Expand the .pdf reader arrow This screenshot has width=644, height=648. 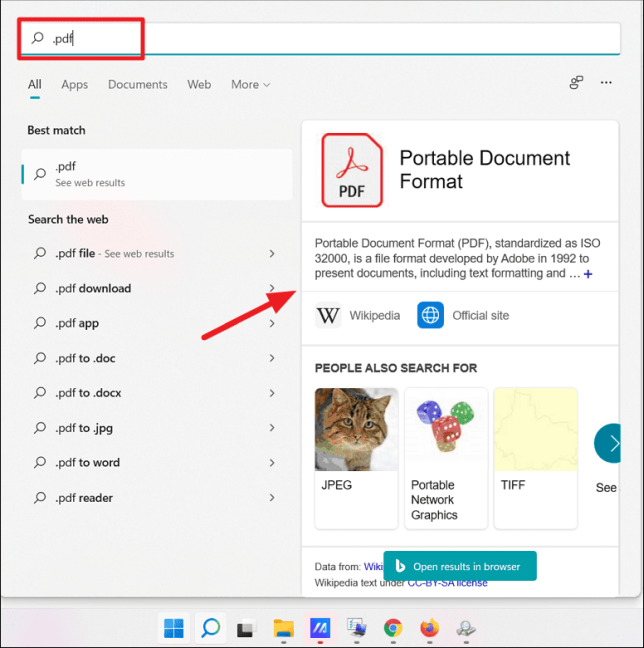(272, 498)
